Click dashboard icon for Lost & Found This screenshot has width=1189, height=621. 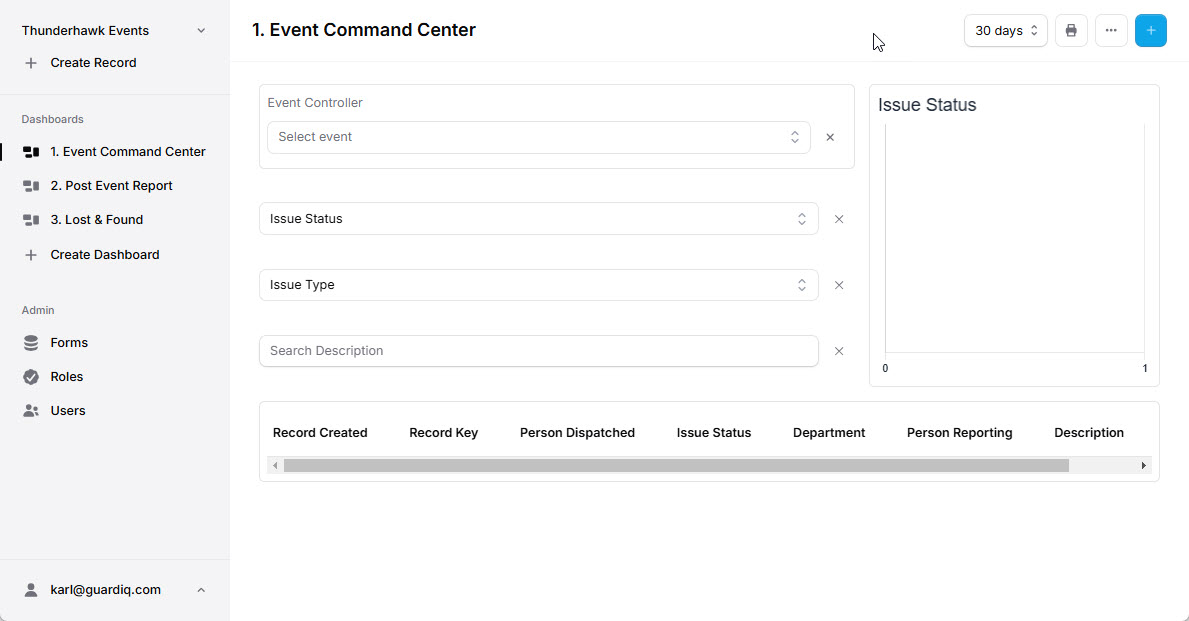(x=31, y=220)
